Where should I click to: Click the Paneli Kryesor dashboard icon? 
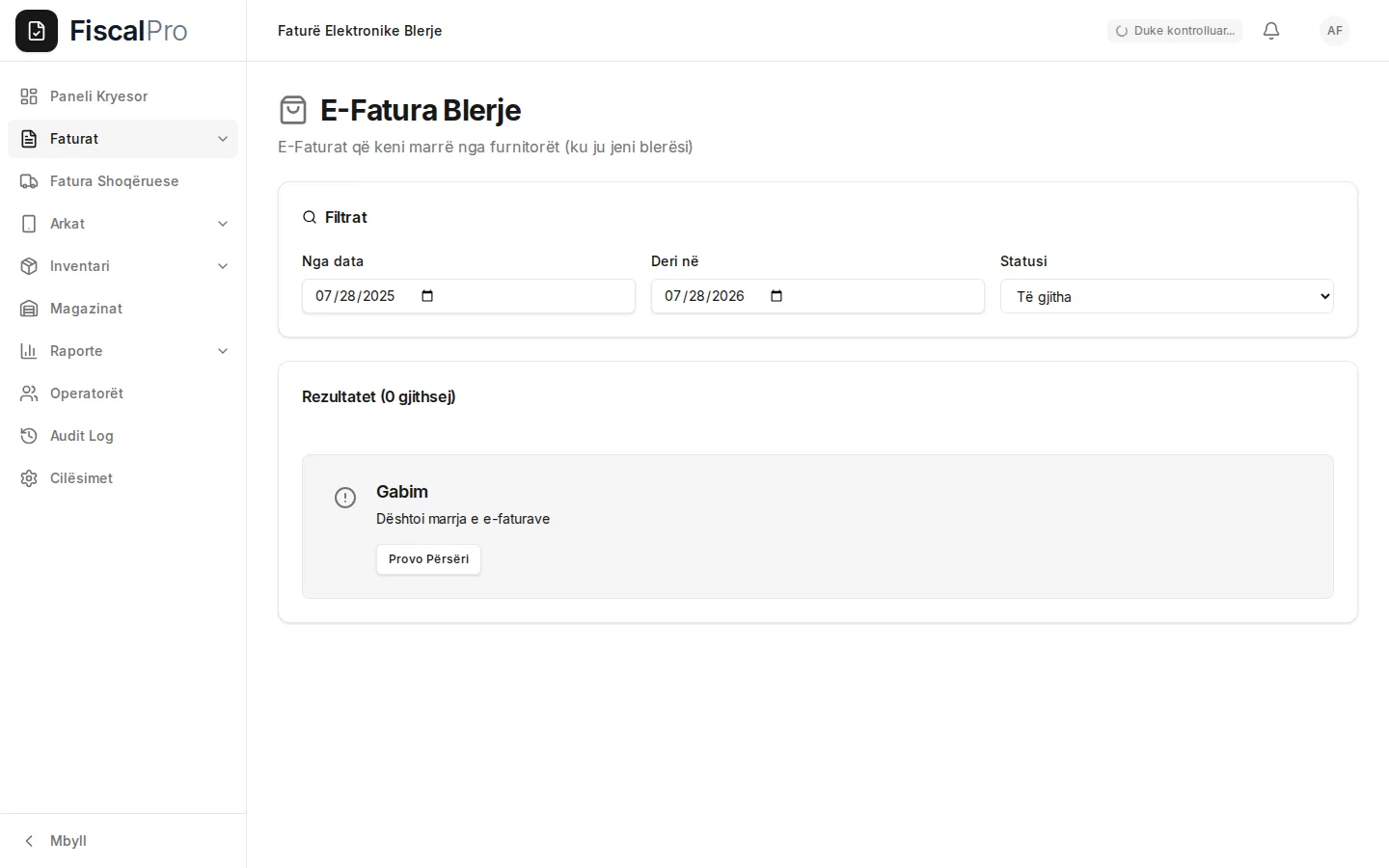pos(29,96)
